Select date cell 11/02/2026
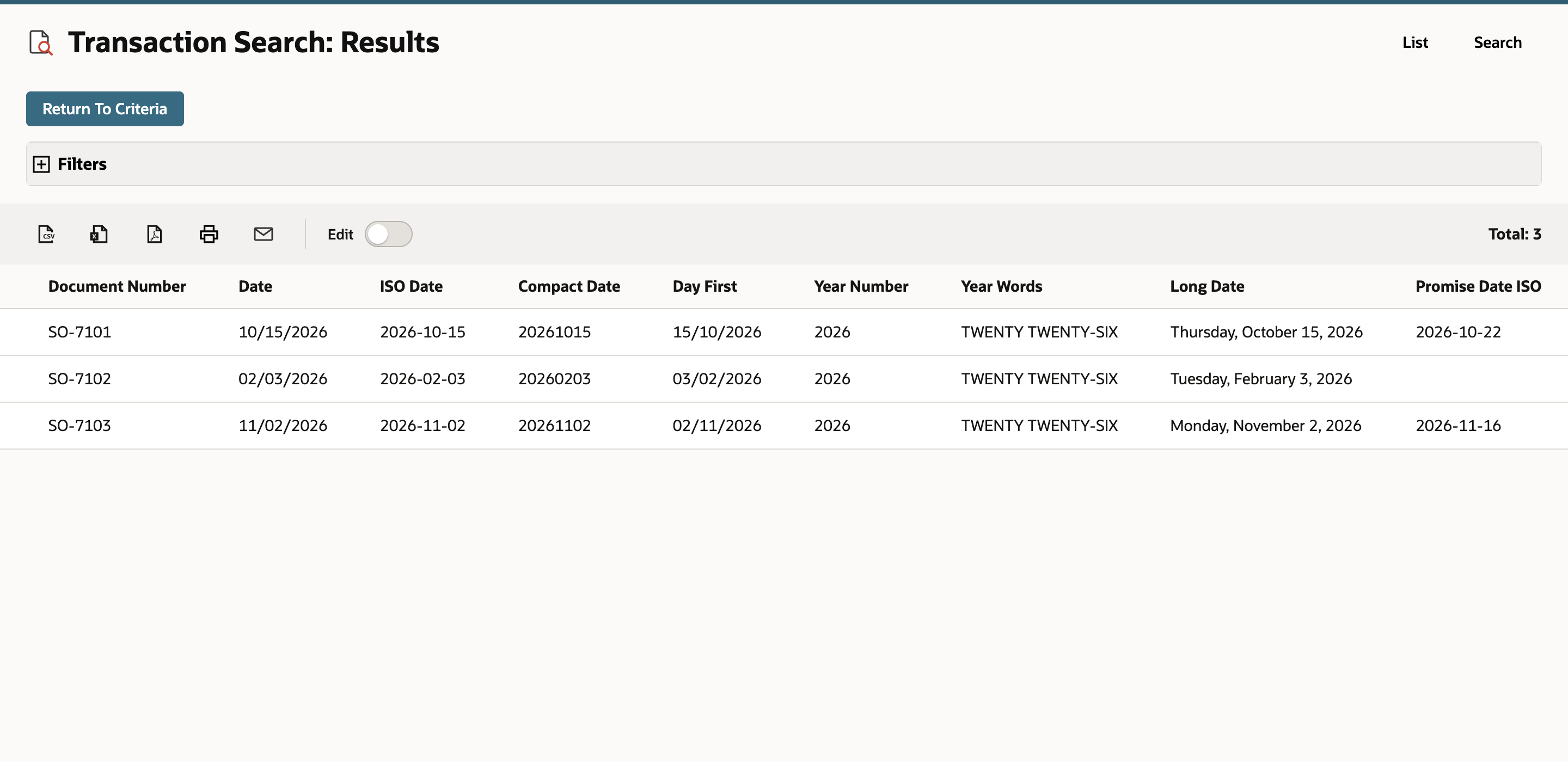 point(283,426)
